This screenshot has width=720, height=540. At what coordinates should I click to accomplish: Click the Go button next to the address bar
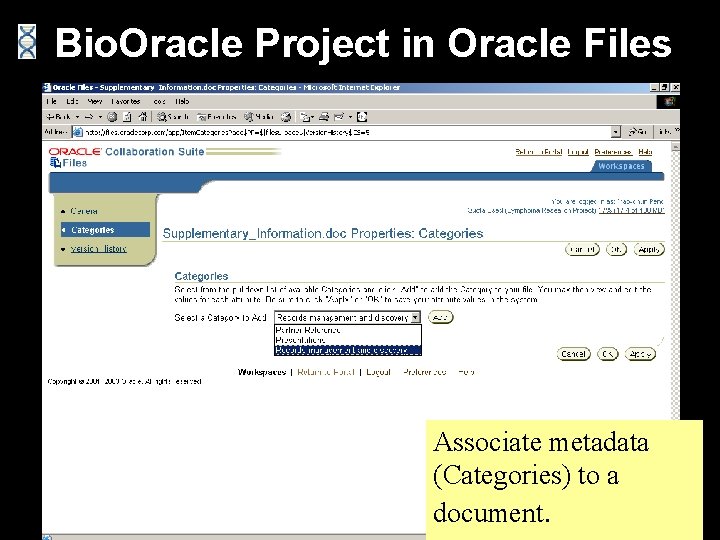(637, 132)
